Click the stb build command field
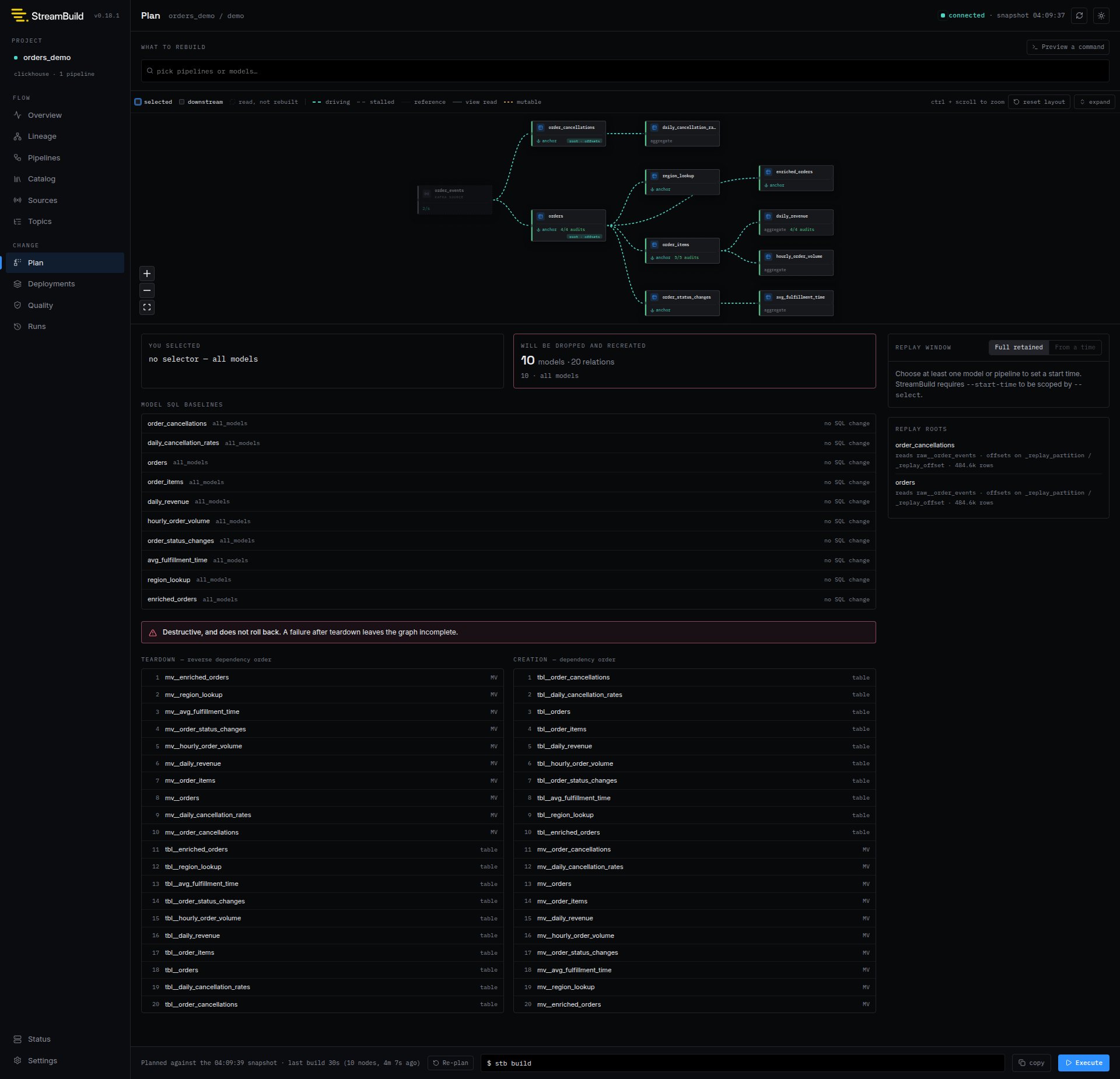 tap(743, 1063)
